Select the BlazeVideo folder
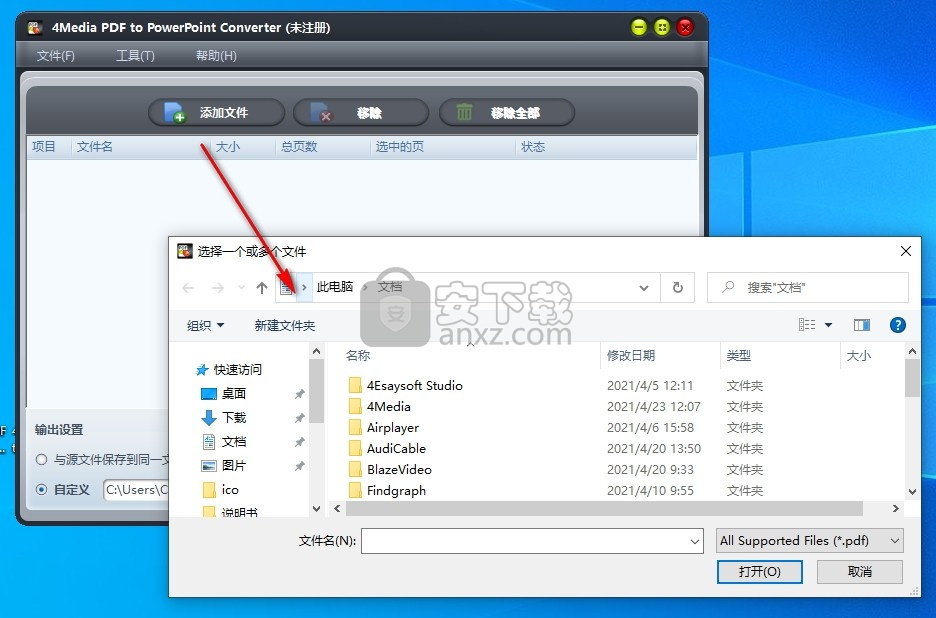Viewport: 936px width, 618px height. coord(399,469)
